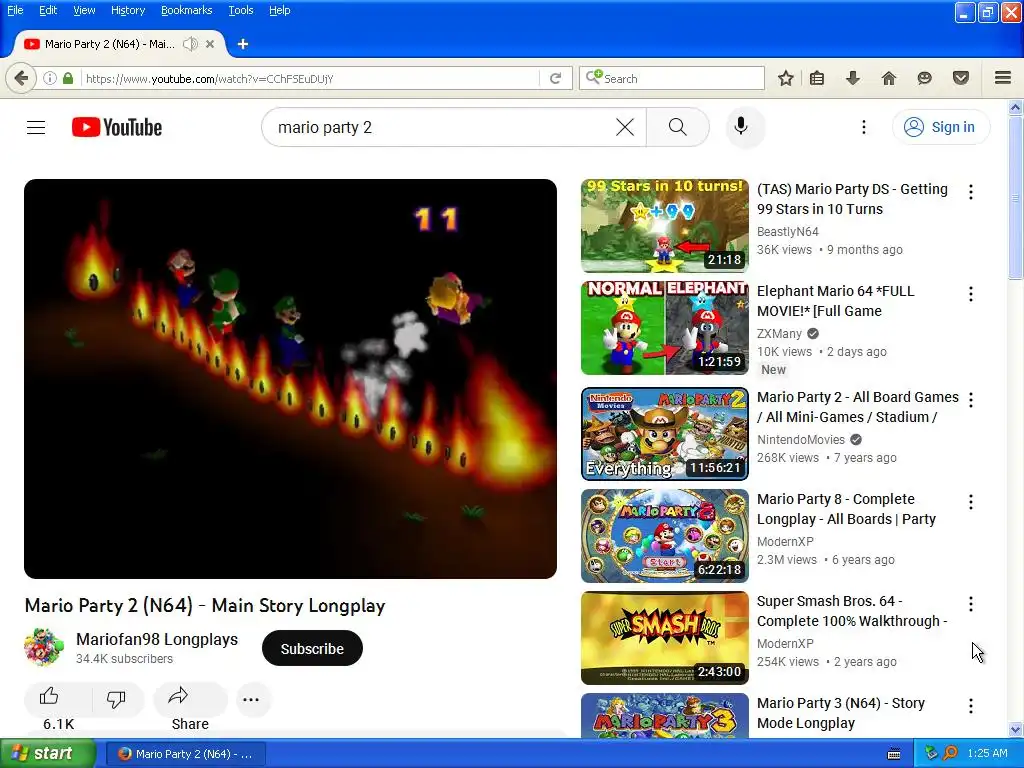
Task: Open more actions ellipsis under the video
Action: [x=251, y=699]
